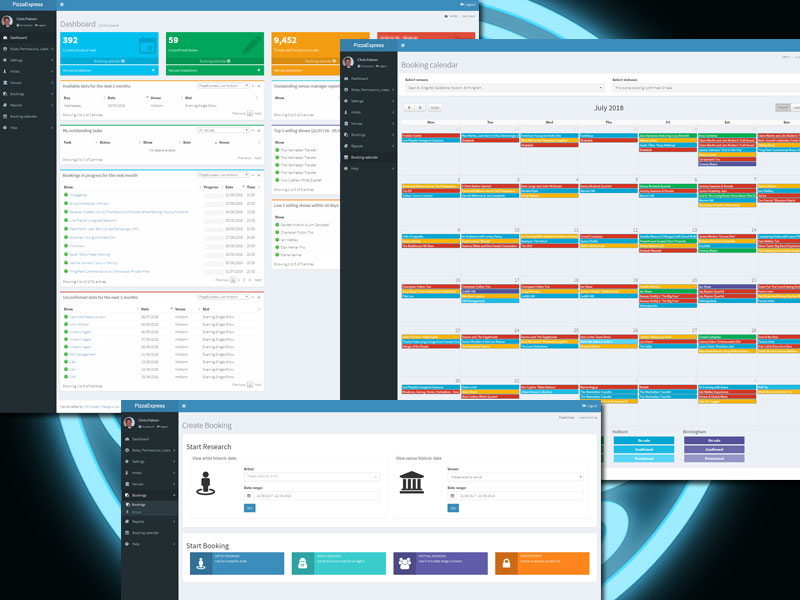Viewport: 800px width, 600px height.
Task: Click the pencil icon on the 59 card
Action: [x=252, y=45]
